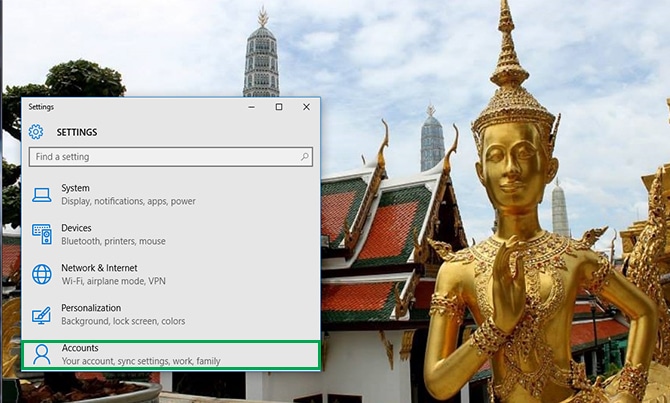Minimize the Settings window
Screen dimensions: 670x403
(251, 107)
